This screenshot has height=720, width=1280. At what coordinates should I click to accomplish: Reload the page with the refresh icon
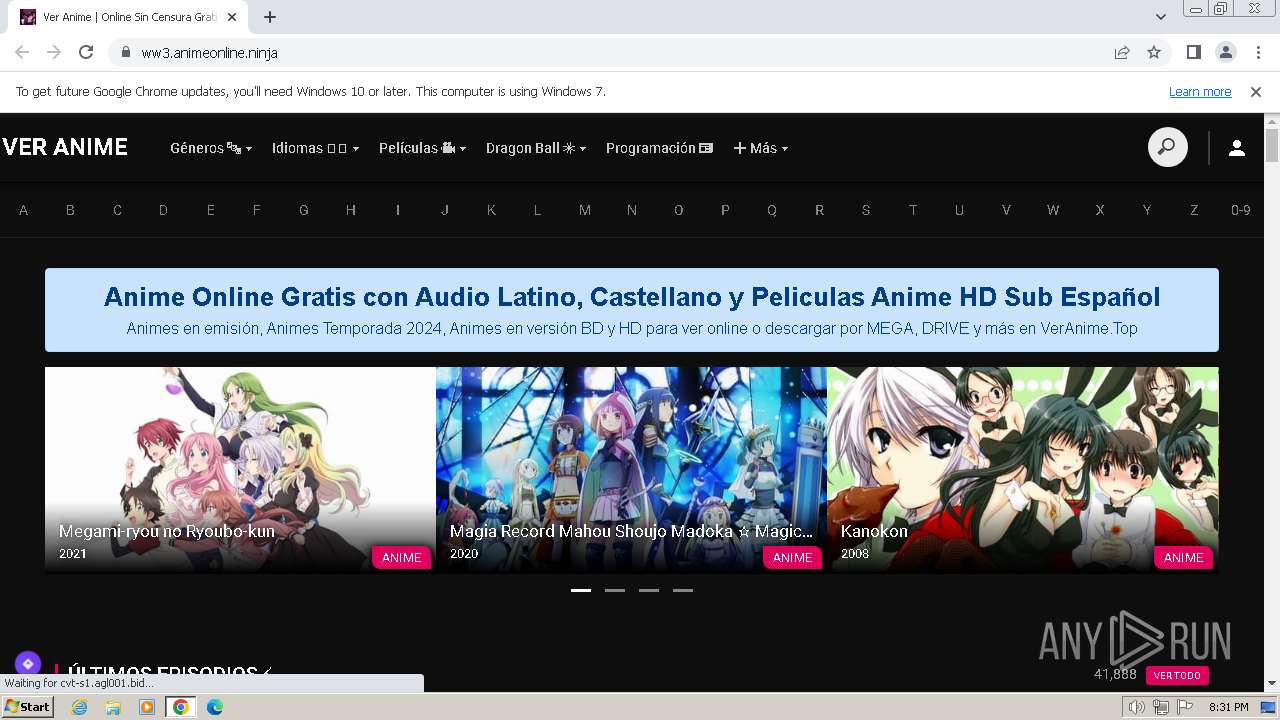tap(86, 52)
